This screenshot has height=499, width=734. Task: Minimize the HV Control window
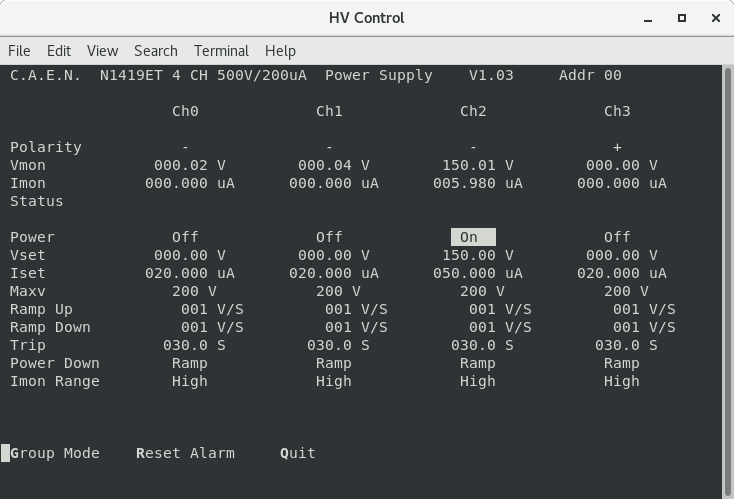coord(648,18)
